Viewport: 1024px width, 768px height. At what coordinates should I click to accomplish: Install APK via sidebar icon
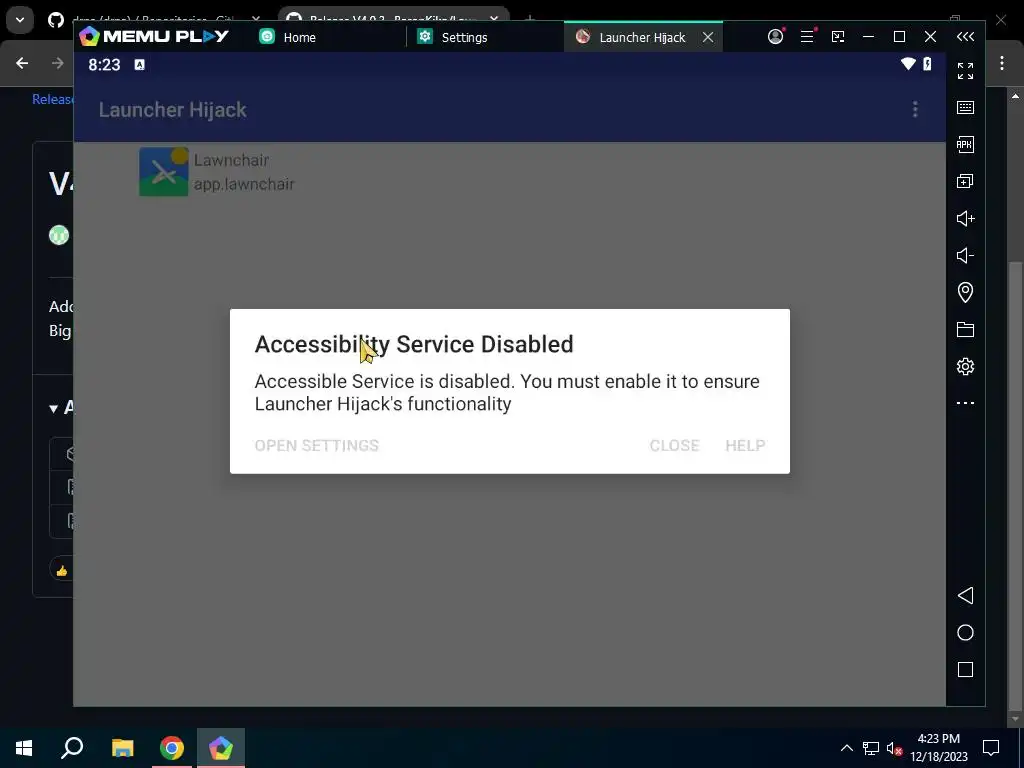(965, 144)
